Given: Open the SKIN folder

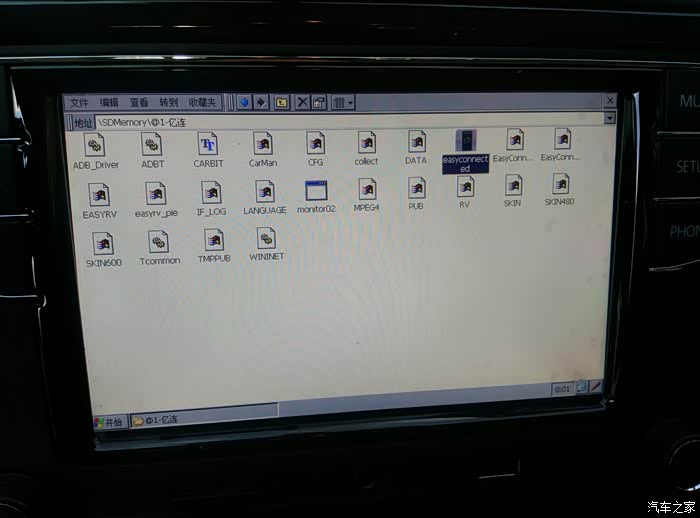Looking at the screenshot, I should tap(512, 191).
